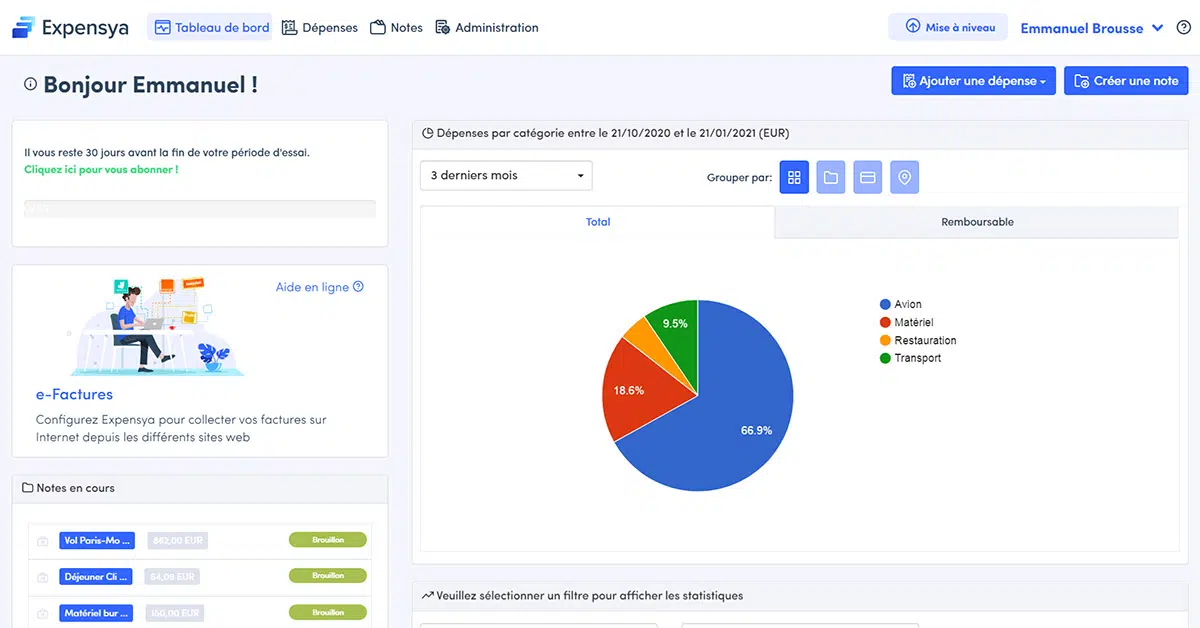Group expenses by payment card icon
1200x628 pixels.
click(868, 177)
